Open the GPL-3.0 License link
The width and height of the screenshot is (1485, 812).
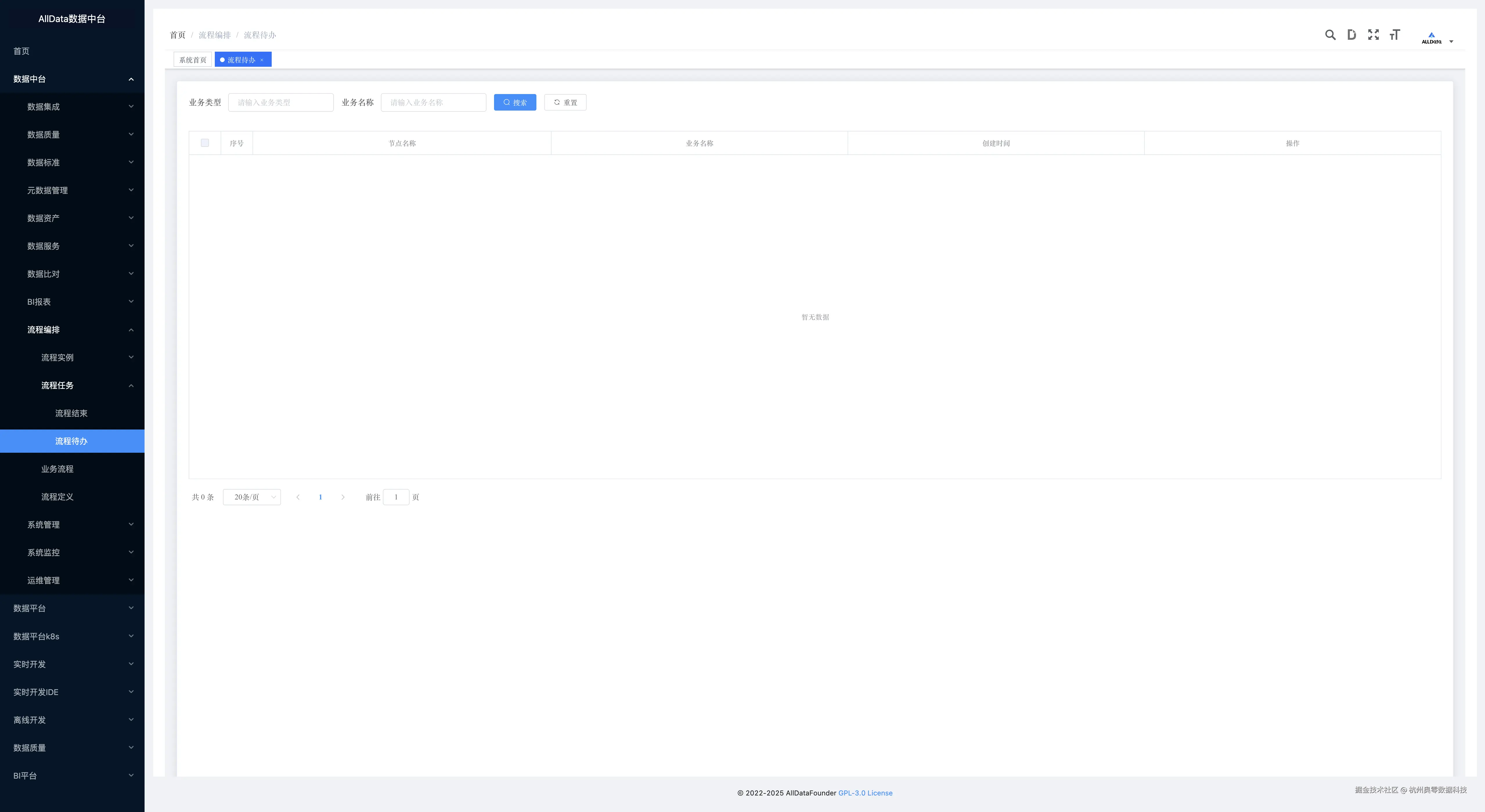[865, 793]
